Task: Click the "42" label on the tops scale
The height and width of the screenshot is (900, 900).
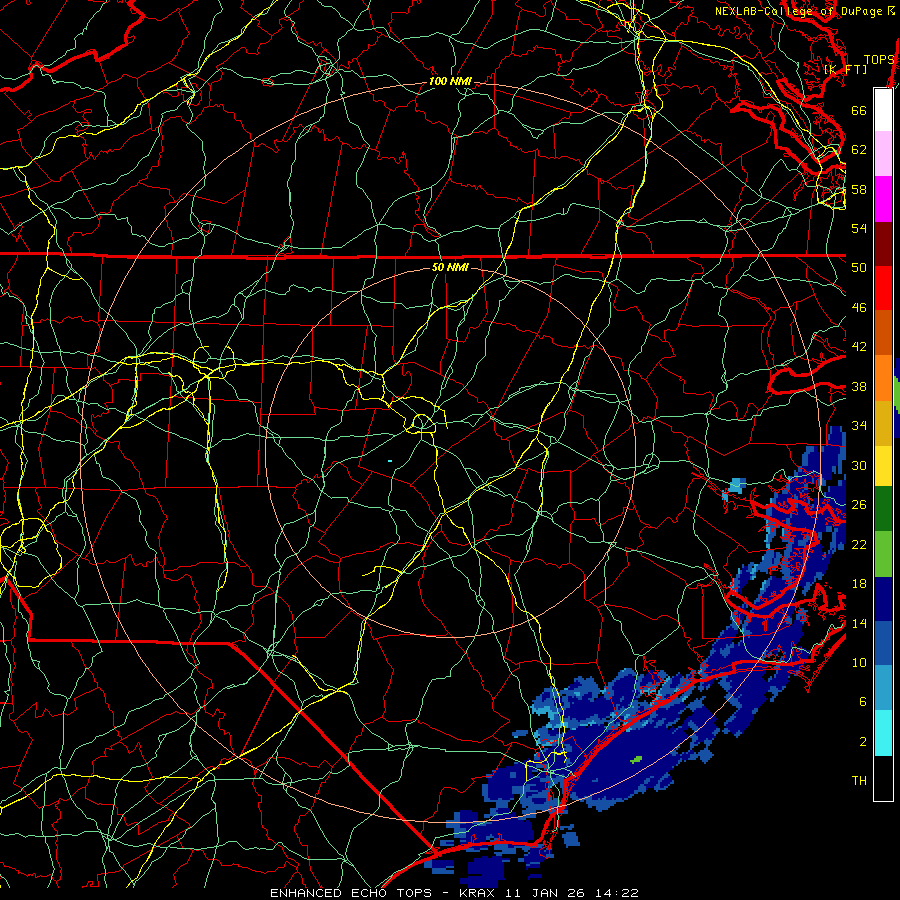Action: (859, 347)
